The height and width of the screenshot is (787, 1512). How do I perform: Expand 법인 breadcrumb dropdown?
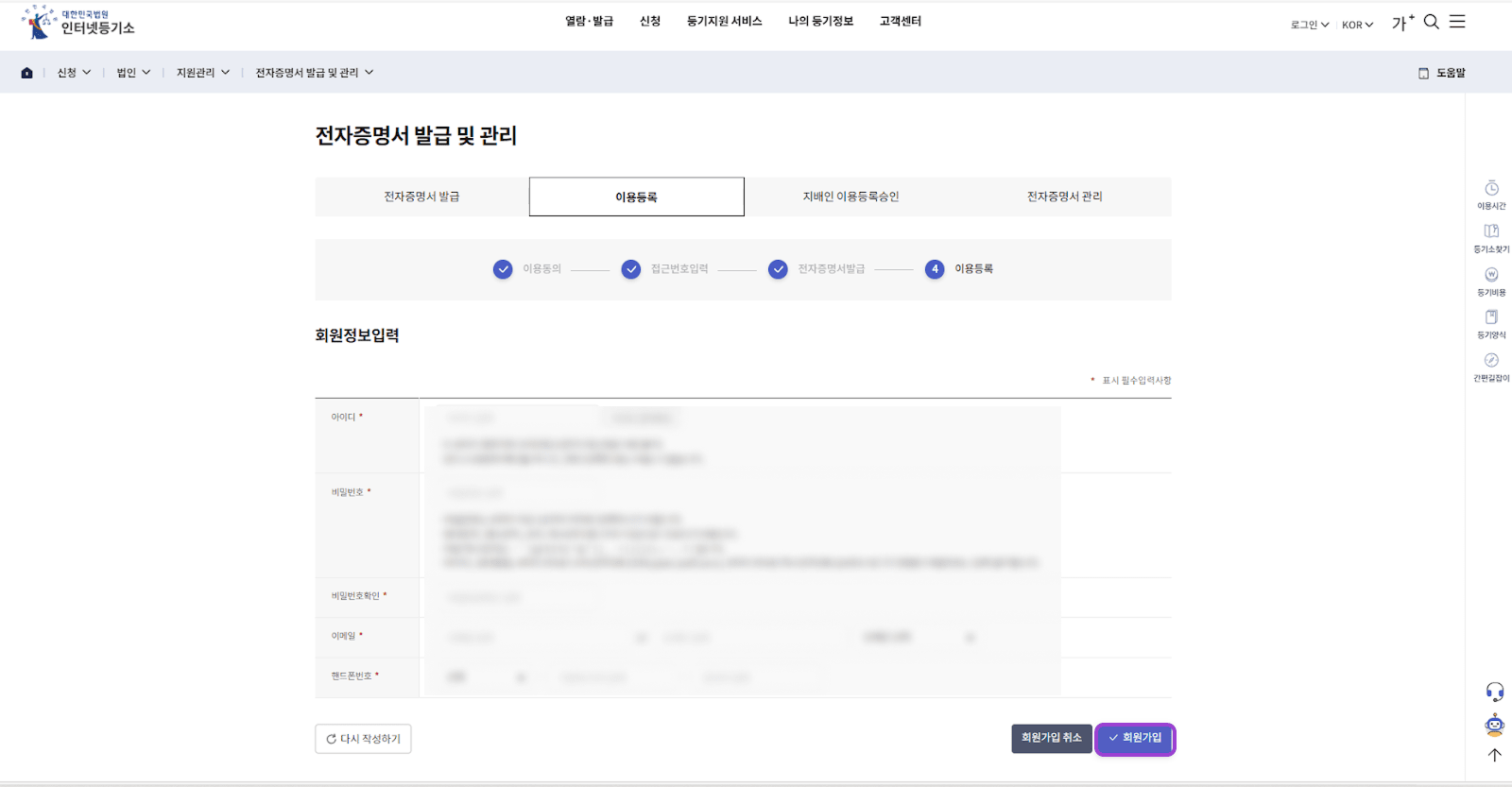[x=133, y=73]
